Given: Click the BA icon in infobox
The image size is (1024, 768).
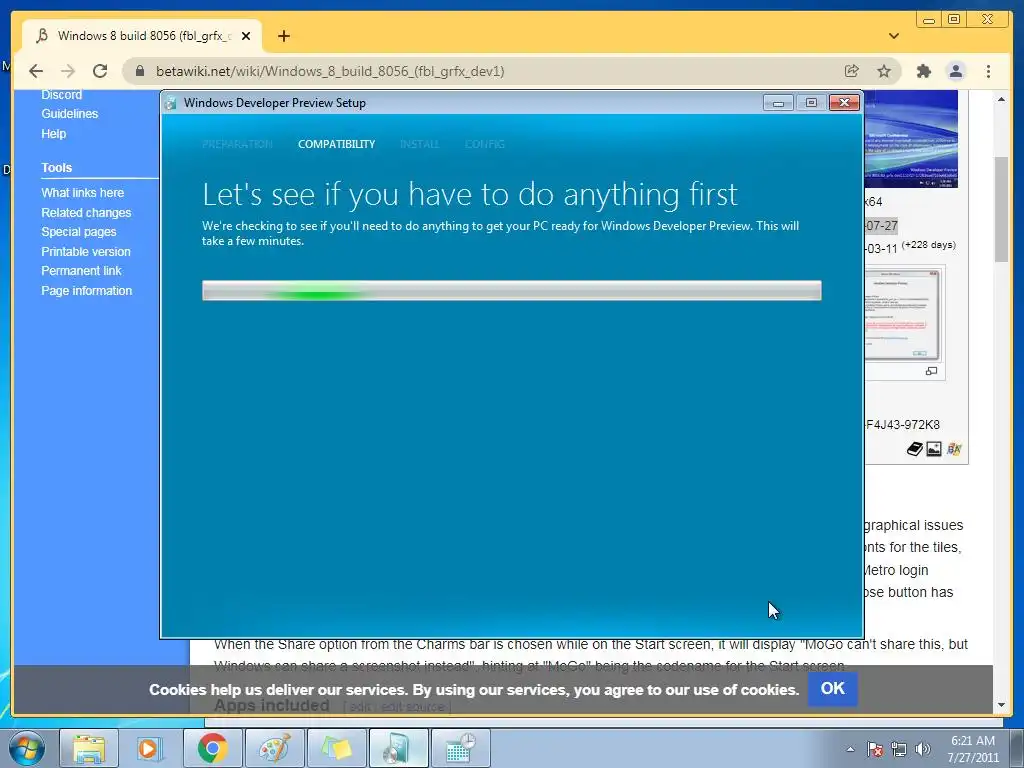Looking at the screenshot, I should (x=954, y=449).
